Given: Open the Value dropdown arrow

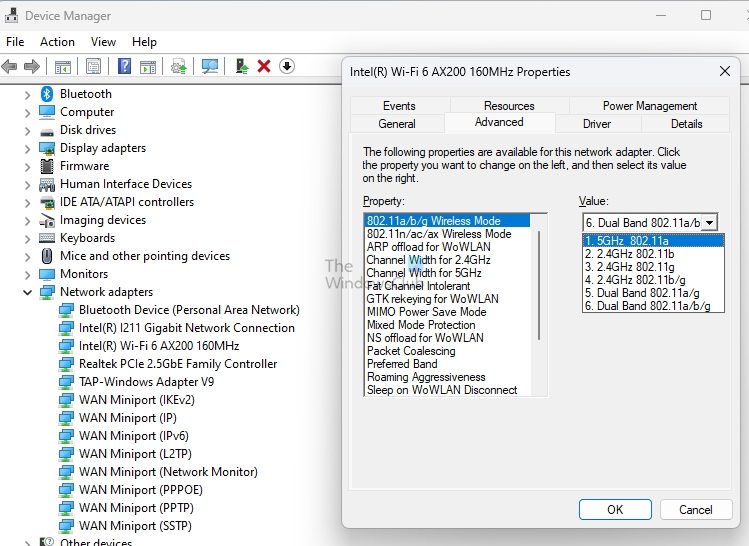Looking at the screenshot, I should [710, 223].
